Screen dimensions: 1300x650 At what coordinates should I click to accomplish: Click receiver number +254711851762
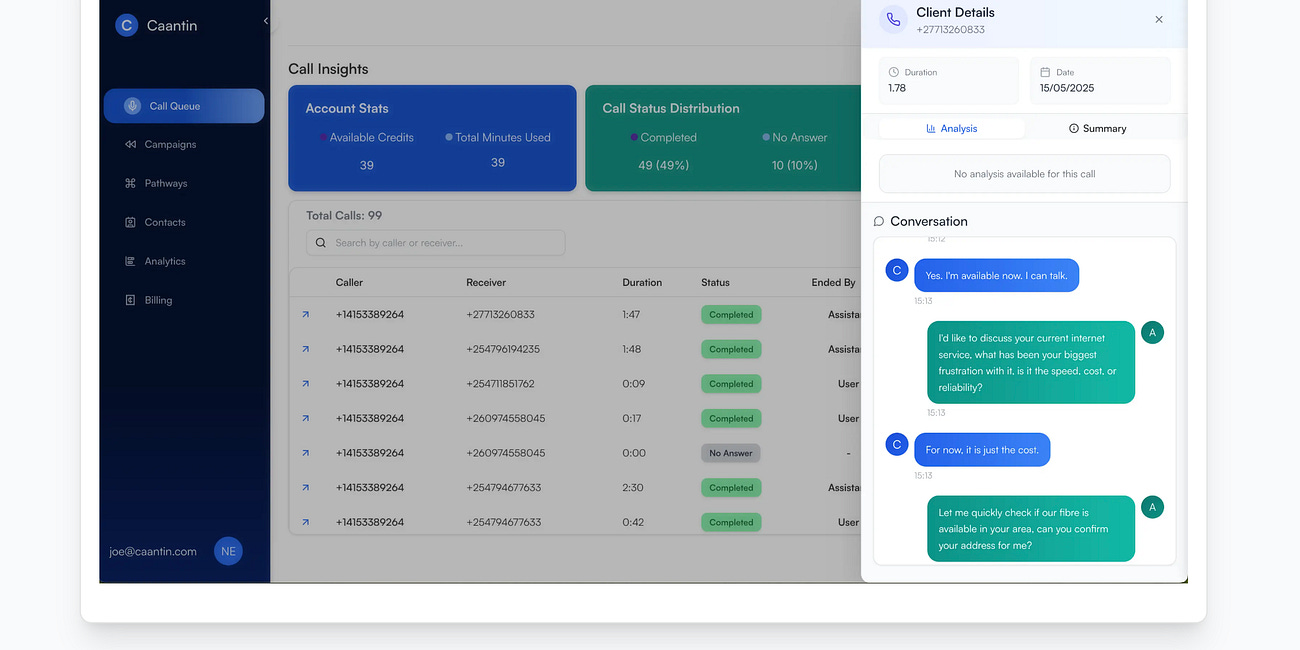[x=500, y=384]
